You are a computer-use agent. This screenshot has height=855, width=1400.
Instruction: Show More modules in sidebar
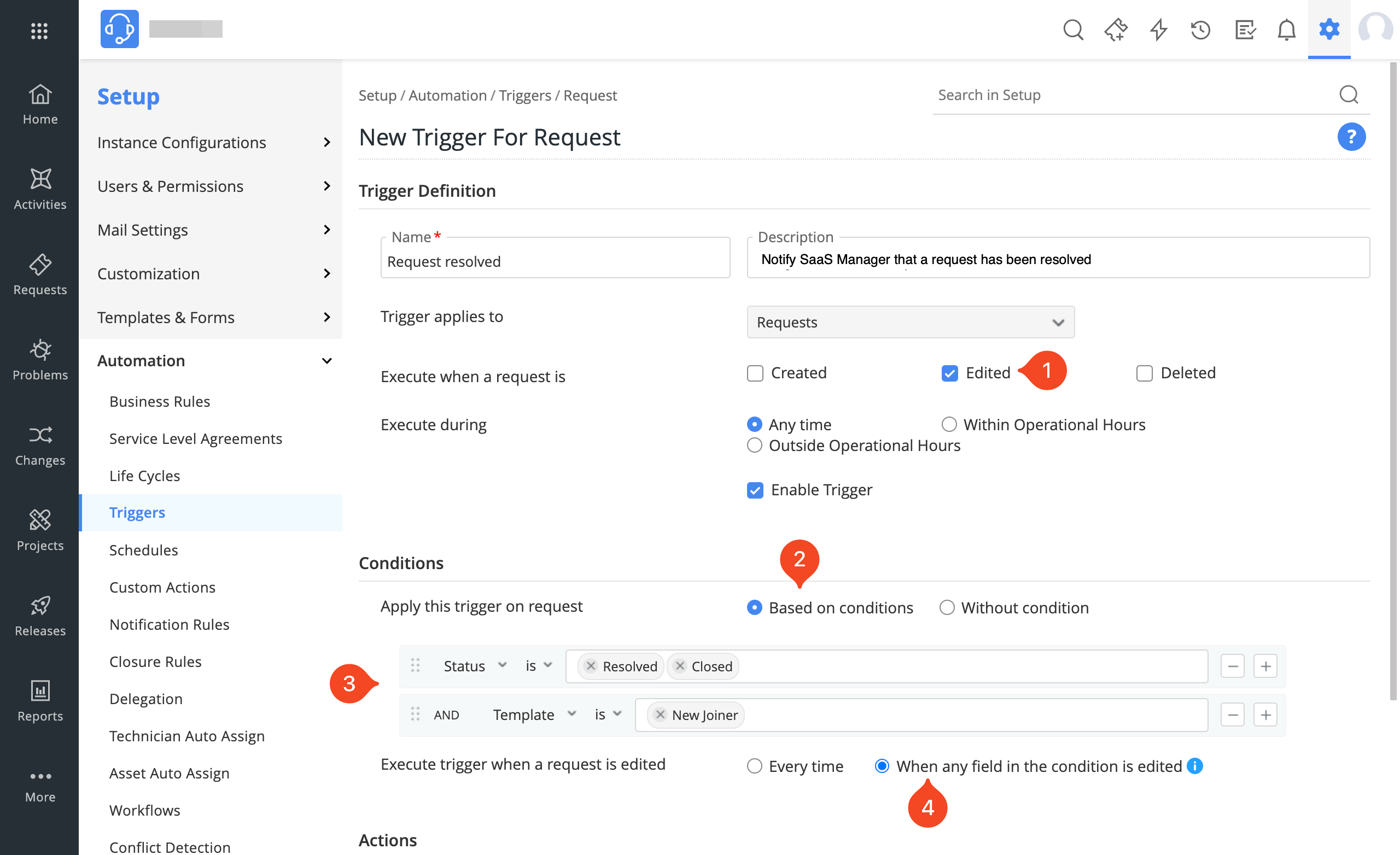pyautogui.click(x=40, y=786)
